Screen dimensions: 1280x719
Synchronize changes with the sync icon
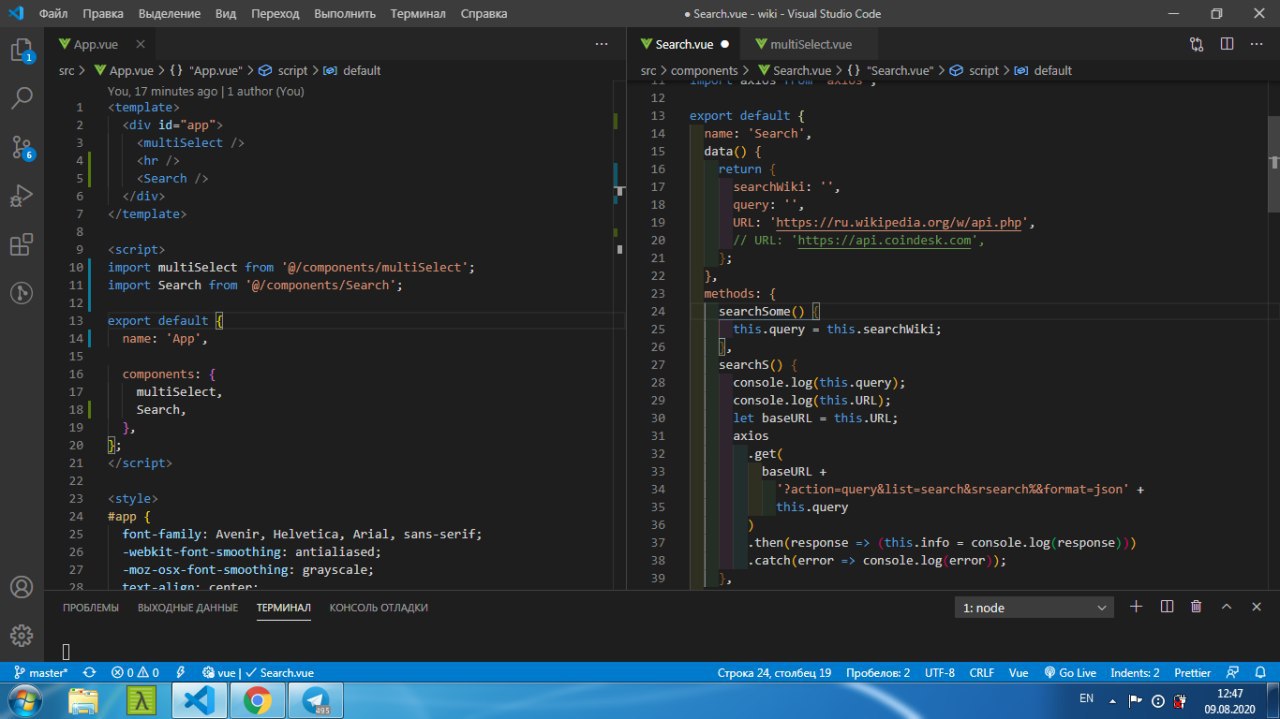click(90, 673)
